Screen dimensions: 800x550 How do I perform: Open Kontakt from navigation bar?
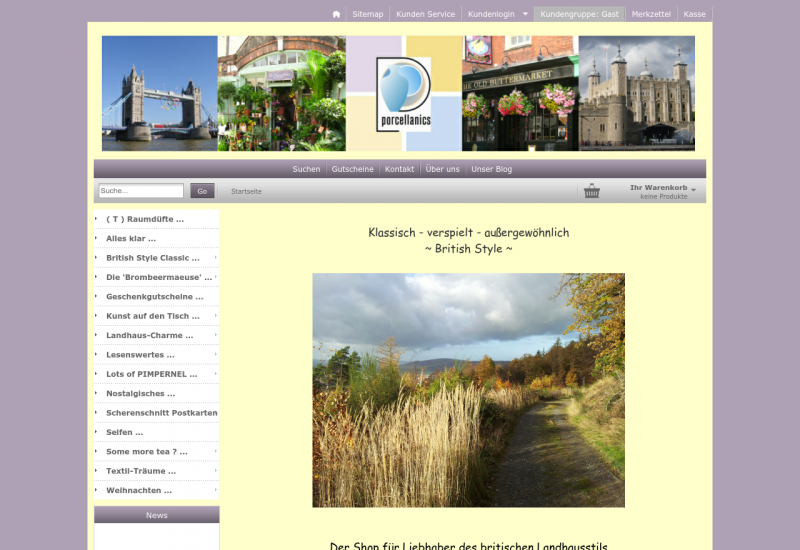click(399, 169)
